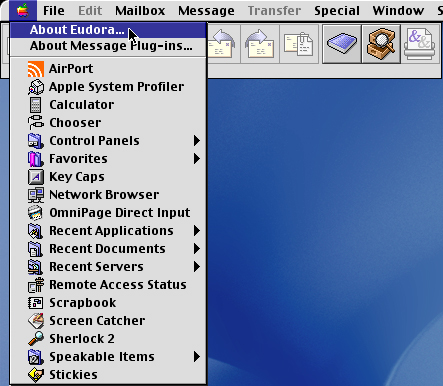Click the Control Panels folder icon
This screenshot has height=386, width=443.
[x=36, y=141]
